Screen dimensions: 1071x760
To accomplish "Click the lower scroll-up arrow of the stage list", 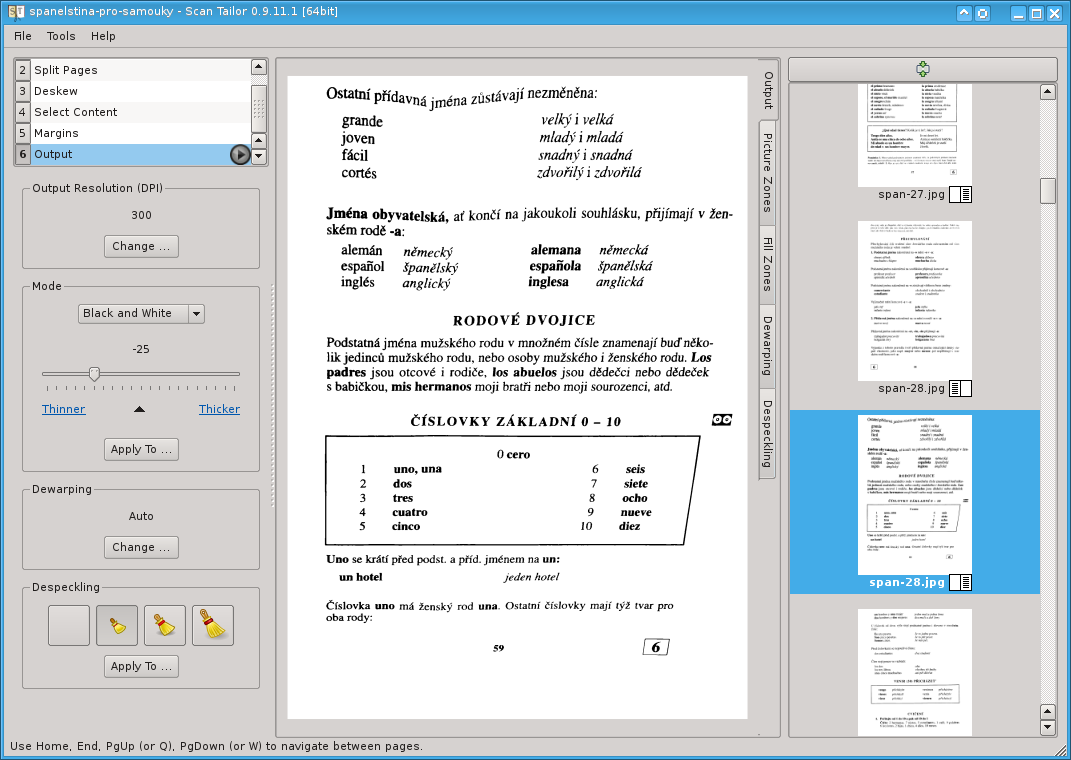I will click(x=259, y=141).
